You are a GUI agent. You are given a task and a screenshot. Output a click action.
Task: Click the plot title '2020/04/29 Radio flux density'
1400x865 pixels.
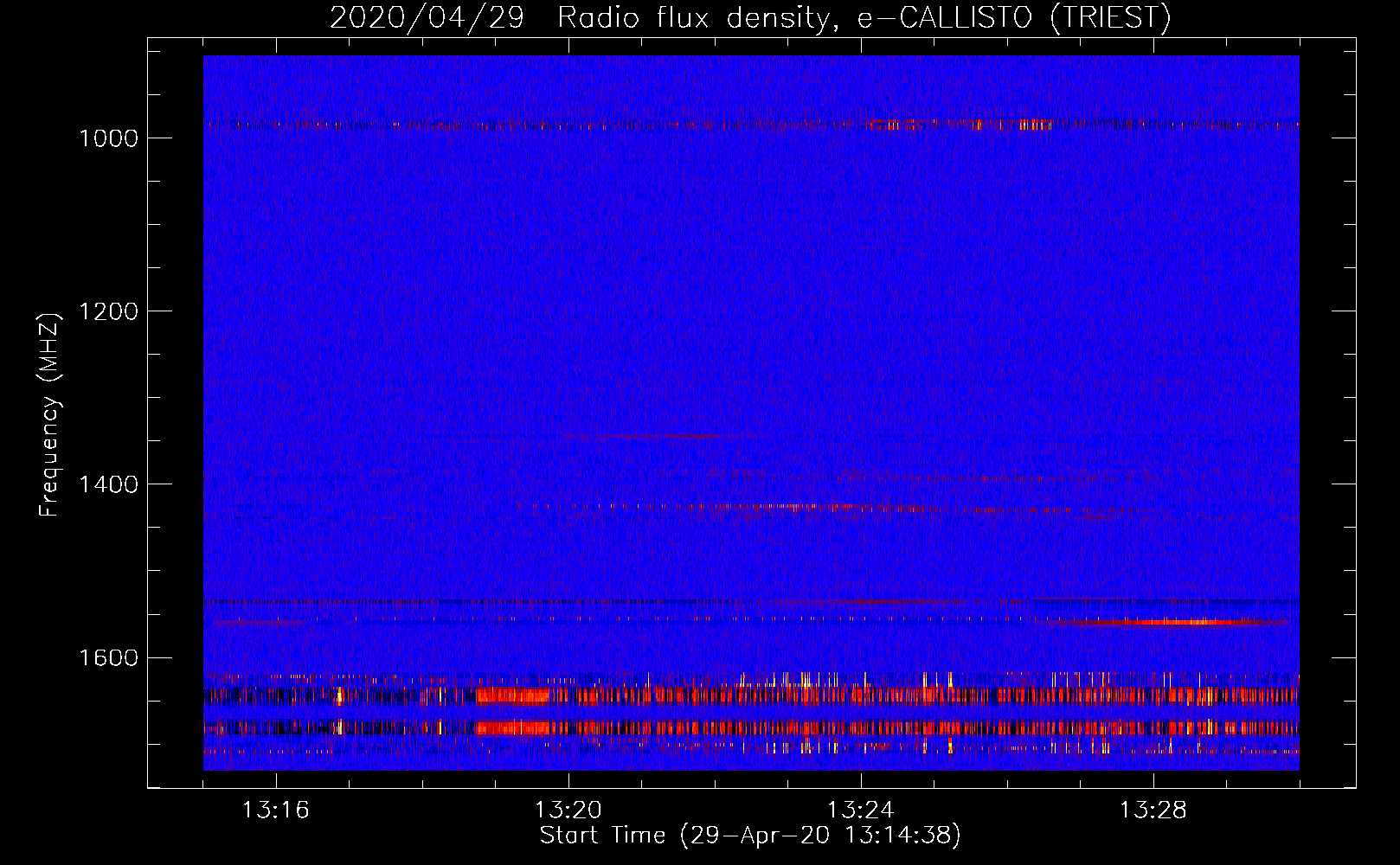[x=749, y=17]
